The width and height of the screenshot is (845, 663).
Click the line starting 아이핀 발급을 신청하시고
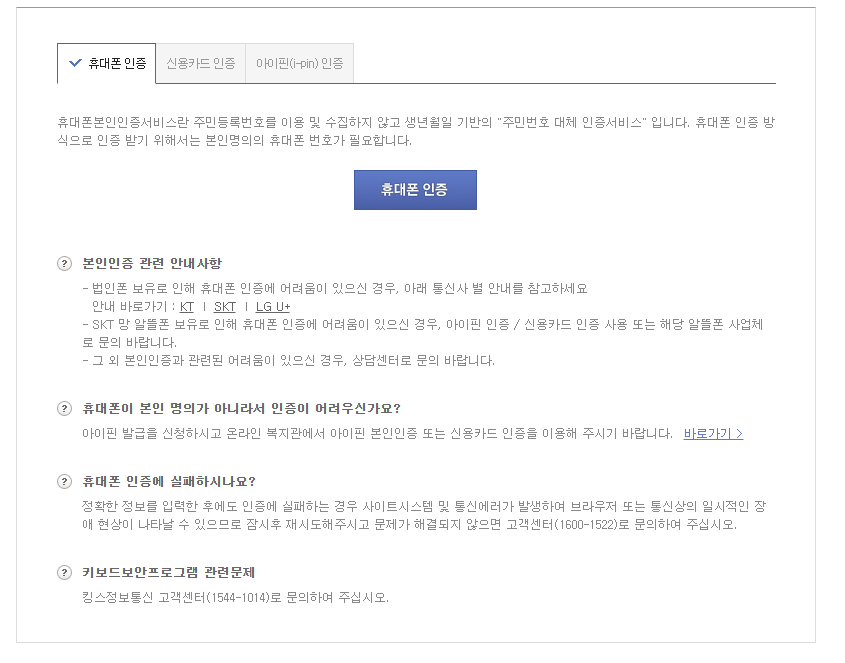(x=377, y=433)
